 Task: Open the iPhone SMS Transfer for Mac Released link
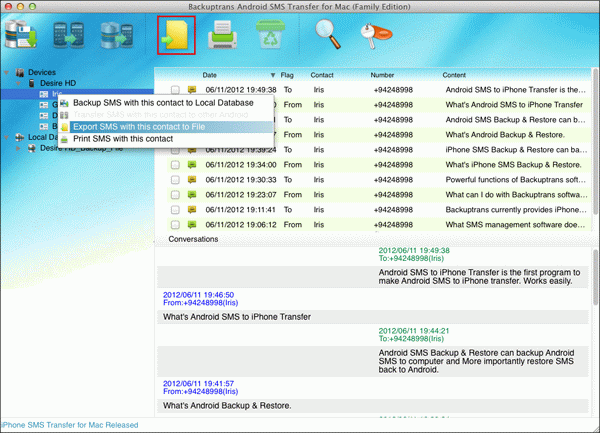[69, 425]
